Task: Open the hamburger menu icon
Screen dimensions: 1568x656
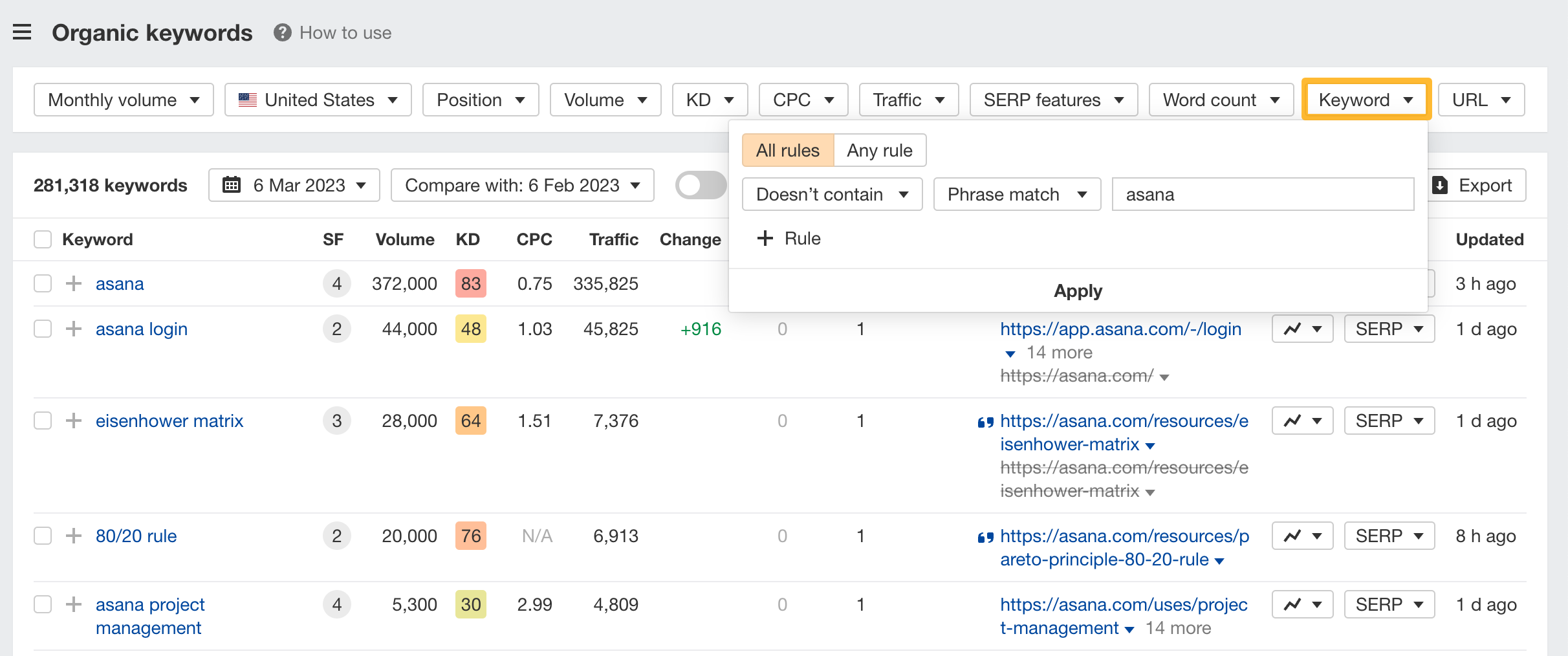Action: click(22, 32)
